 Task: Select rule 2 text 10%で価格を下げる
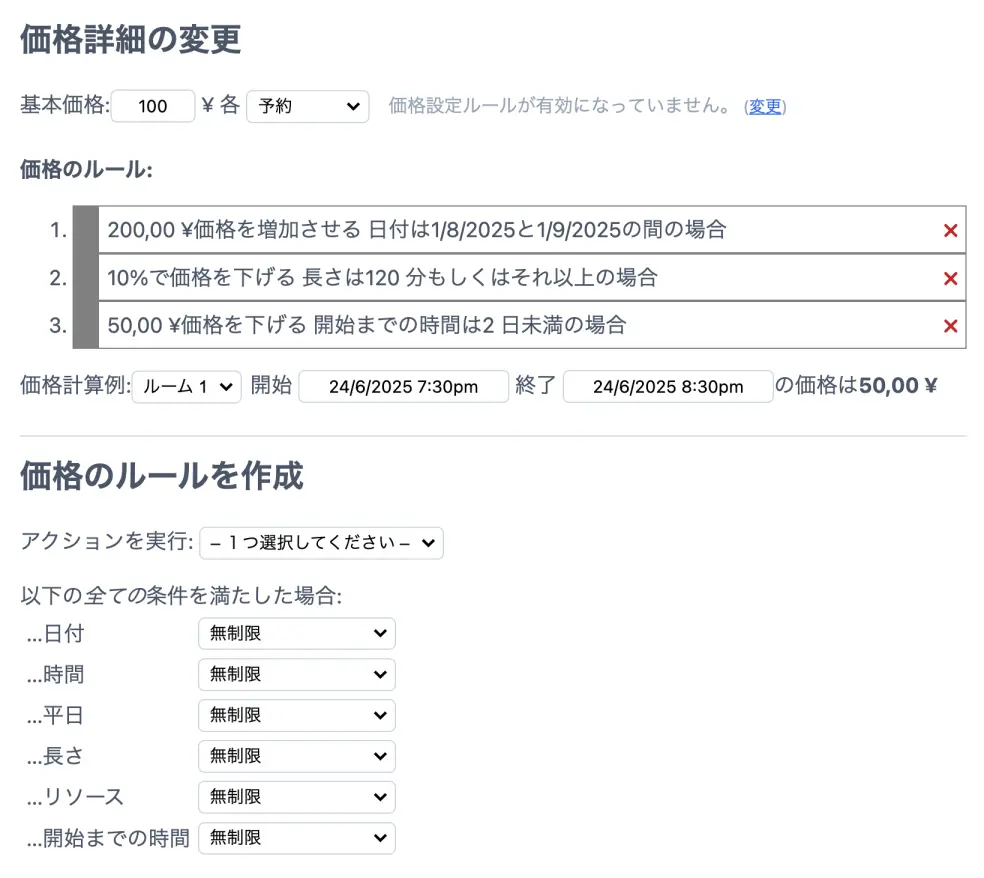click(x=201, y=277)
